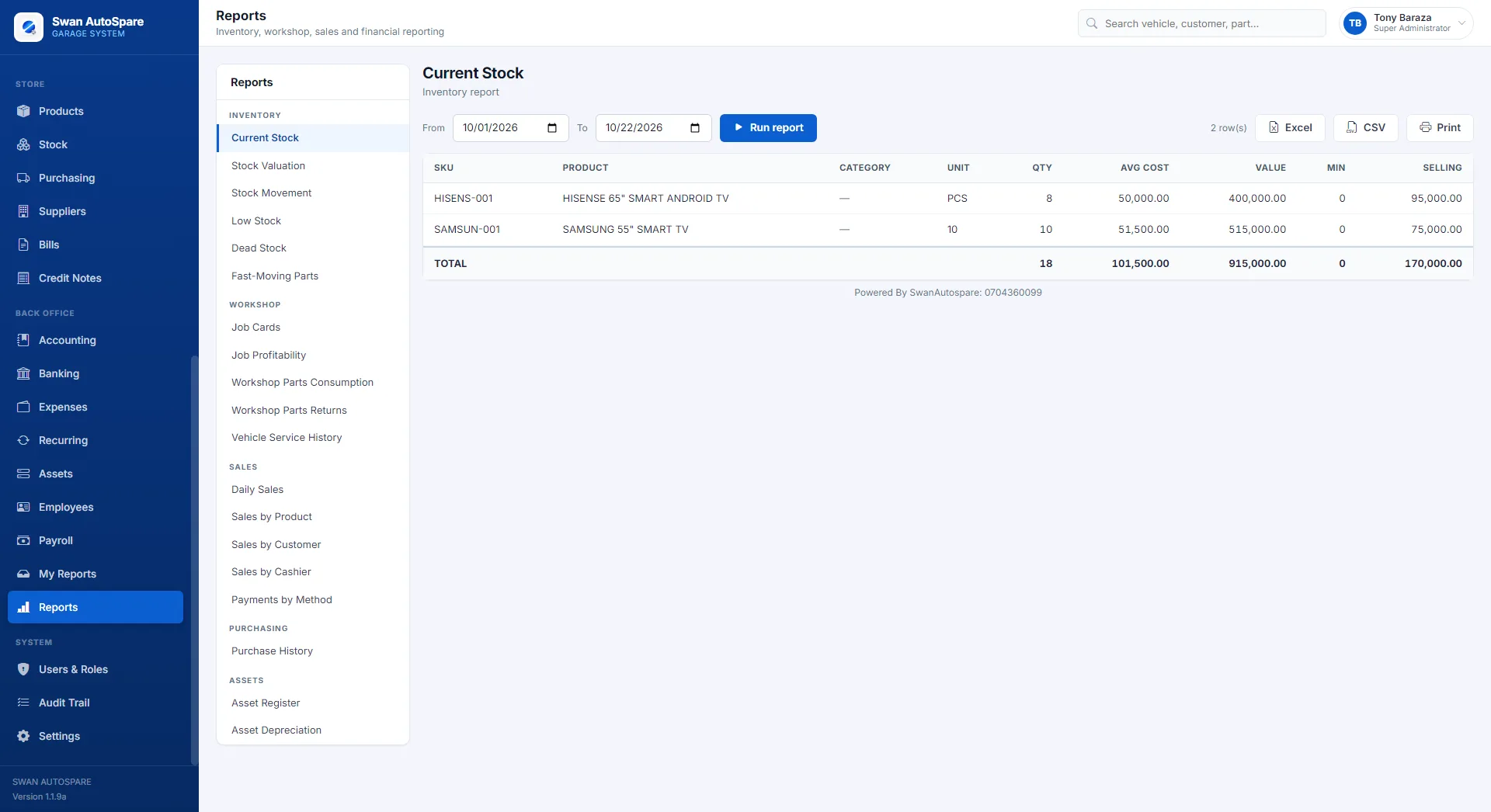Open Products via its box icon

pyautogui.click(x=23, y=111)
